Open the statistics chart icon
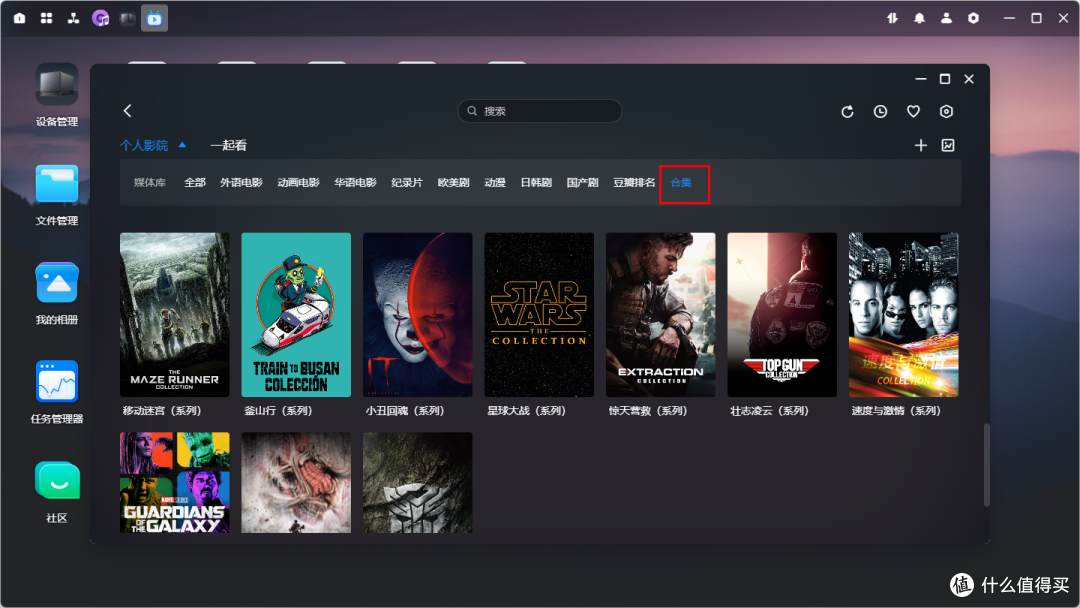The height and width of the screenshot is (608, 1080). [x=948, y=145]
